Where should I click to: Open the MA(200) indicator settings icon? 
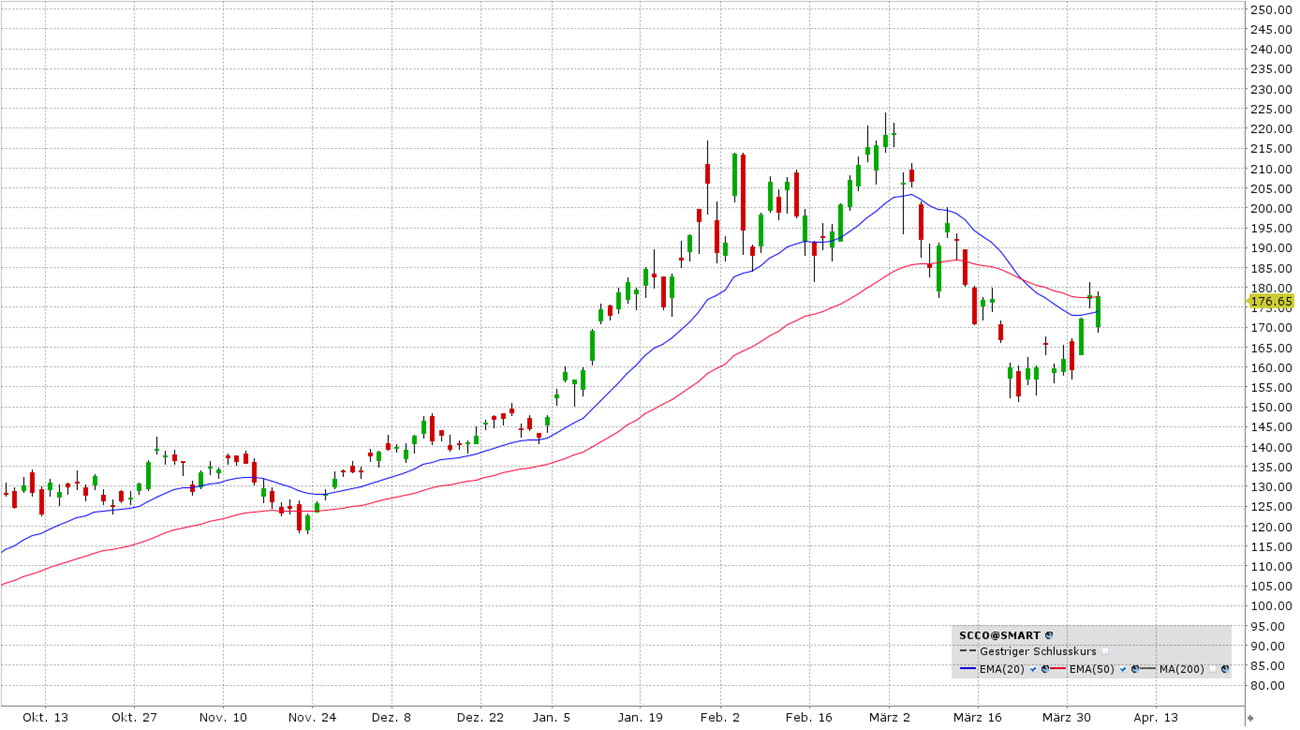tap(1225, 669)
